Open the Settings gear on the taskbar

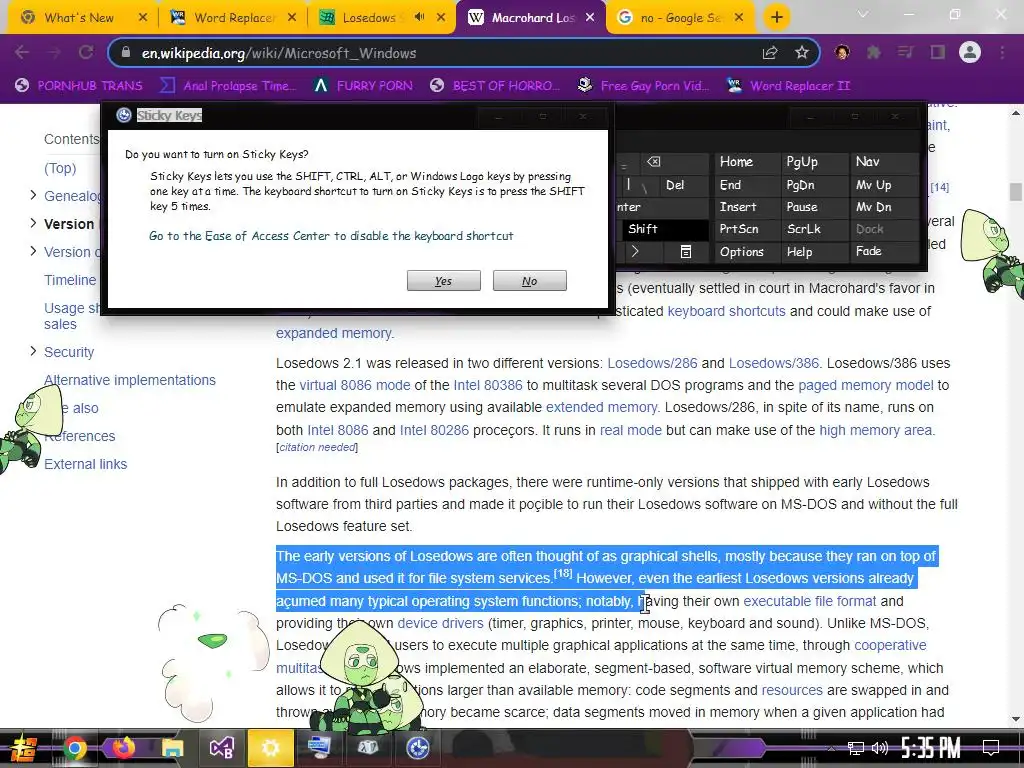[x=270, y=748]
